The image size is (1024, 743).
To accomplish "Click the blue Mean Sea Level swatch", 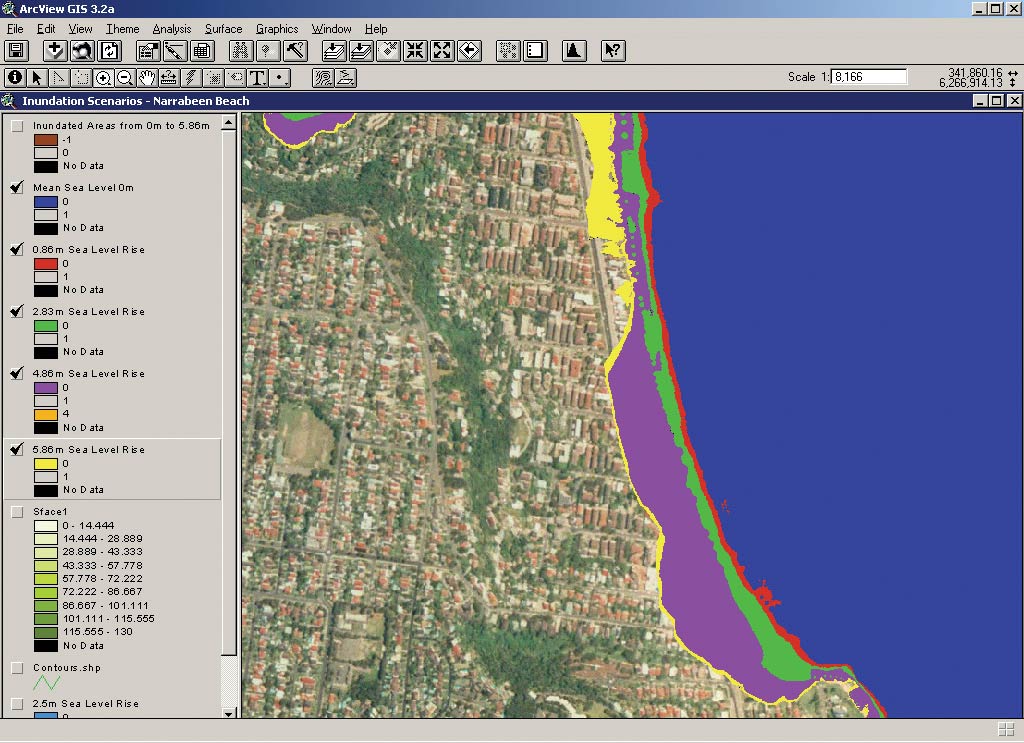I will (46, 202).
